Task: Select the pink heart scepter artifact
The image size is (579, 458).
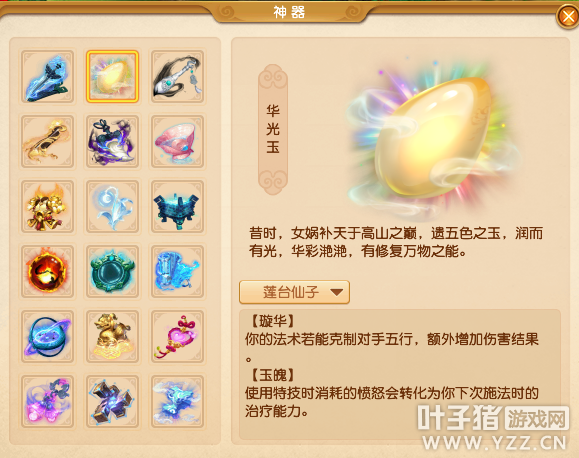Action: [177, 336]
